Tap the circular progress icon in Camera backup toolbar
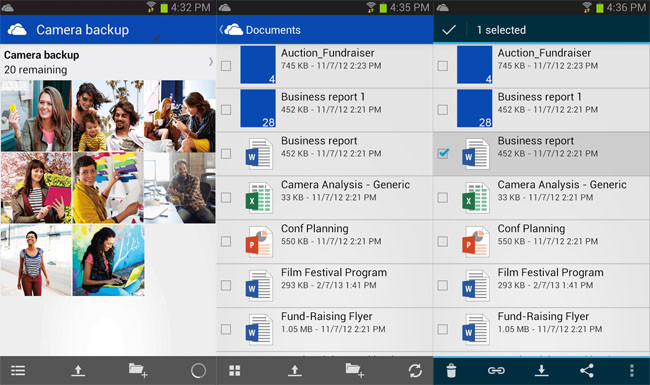Screen dimensions: 650x385 [x=198, y=370]
